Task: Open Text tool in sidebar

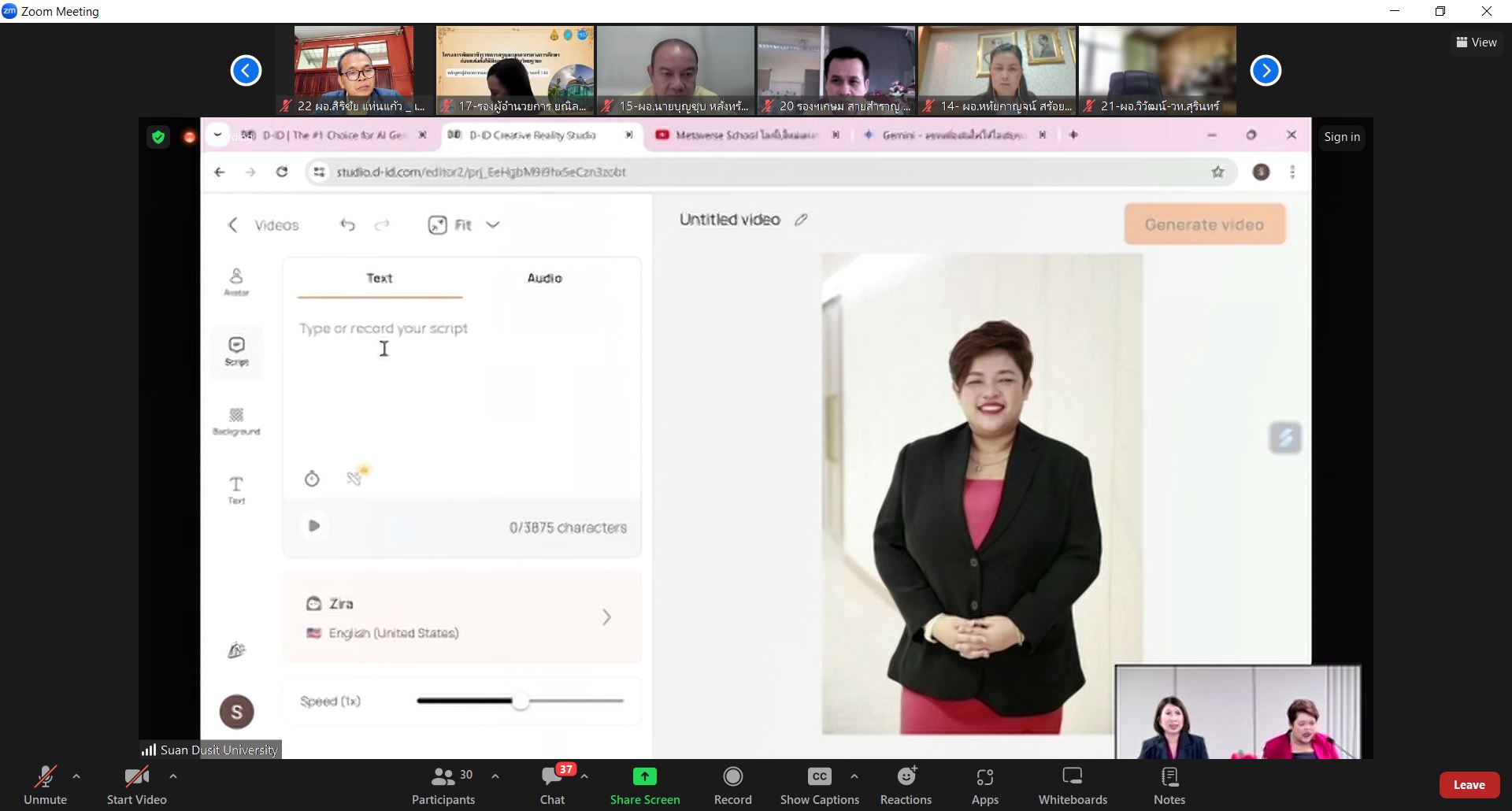Action: click(236, 490)
